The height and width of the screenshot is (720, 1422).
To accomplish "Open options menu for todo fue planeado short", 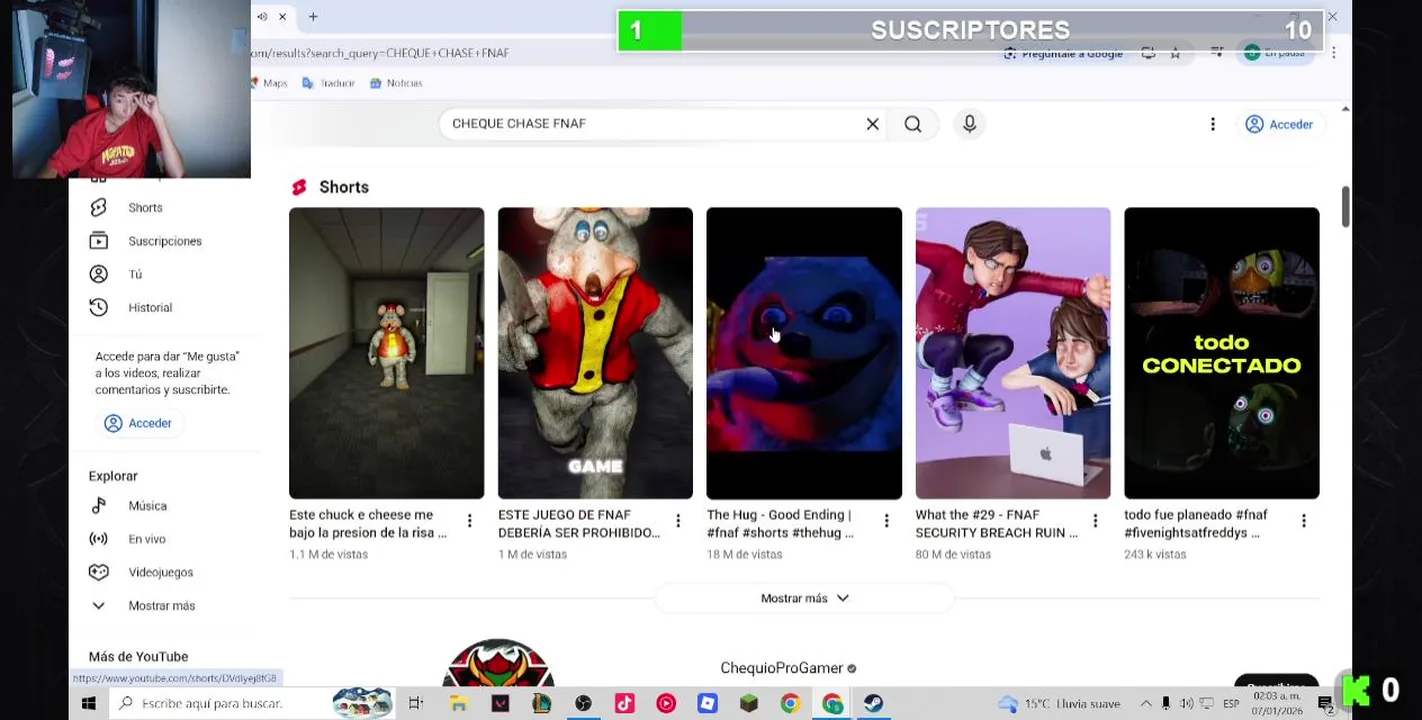I will click(x=1303, y=521).
